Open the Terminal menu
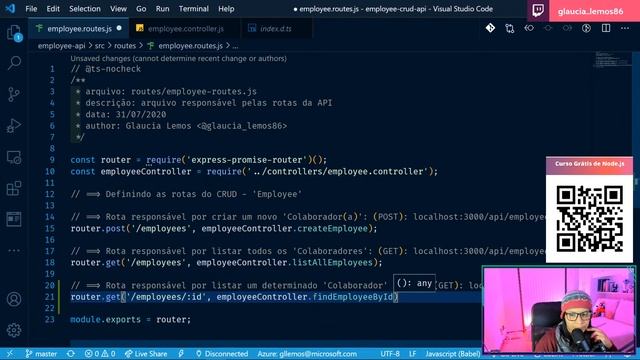This screenshot has width=640, height=360. point(193,9)
